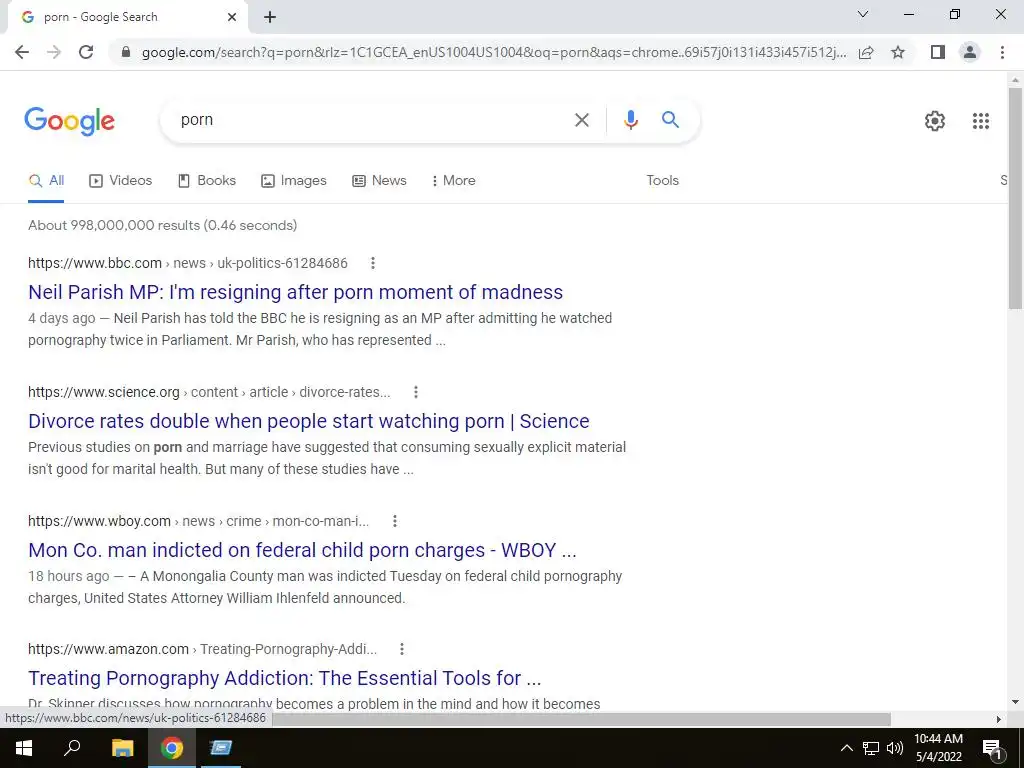Screen dimensions: 1024x768
Task: Expand the More search filters menu
Action: (x=453, y=180)
